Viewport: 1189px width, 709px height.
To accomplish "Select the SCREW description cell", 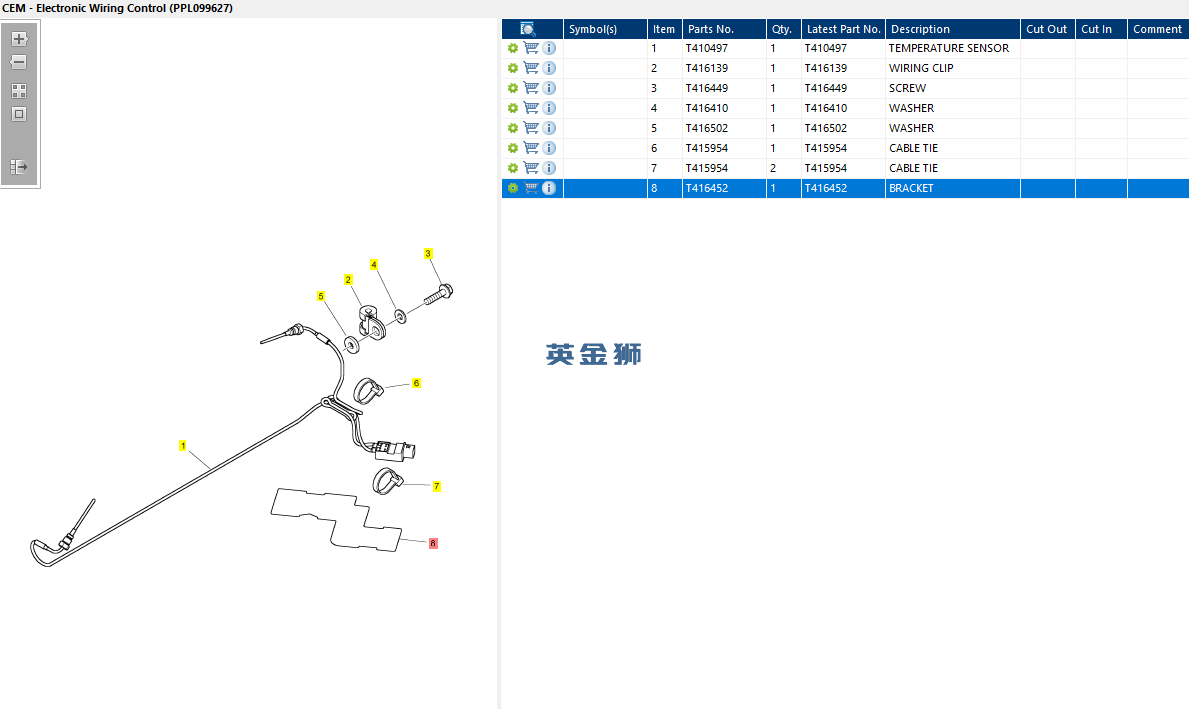I will point(952,88).
